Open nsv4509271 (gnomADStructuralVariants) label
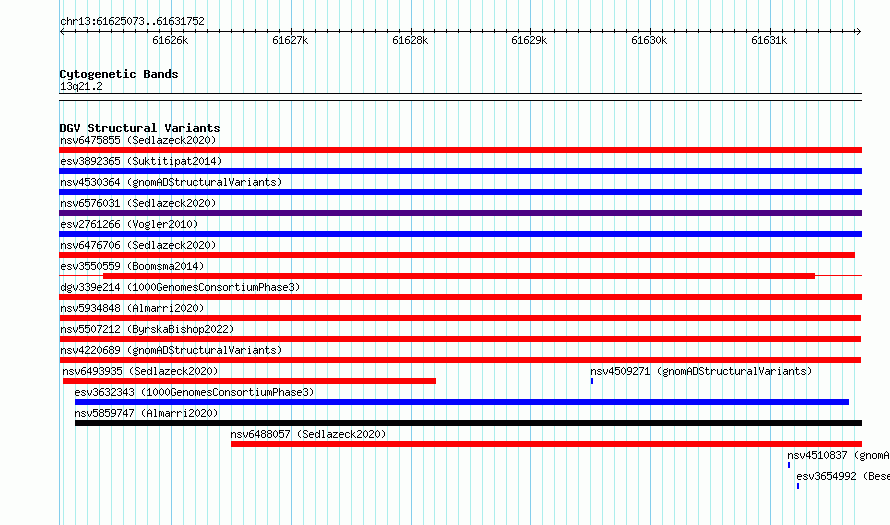This screenshot has height=525, width=890. tap(701, 371)
